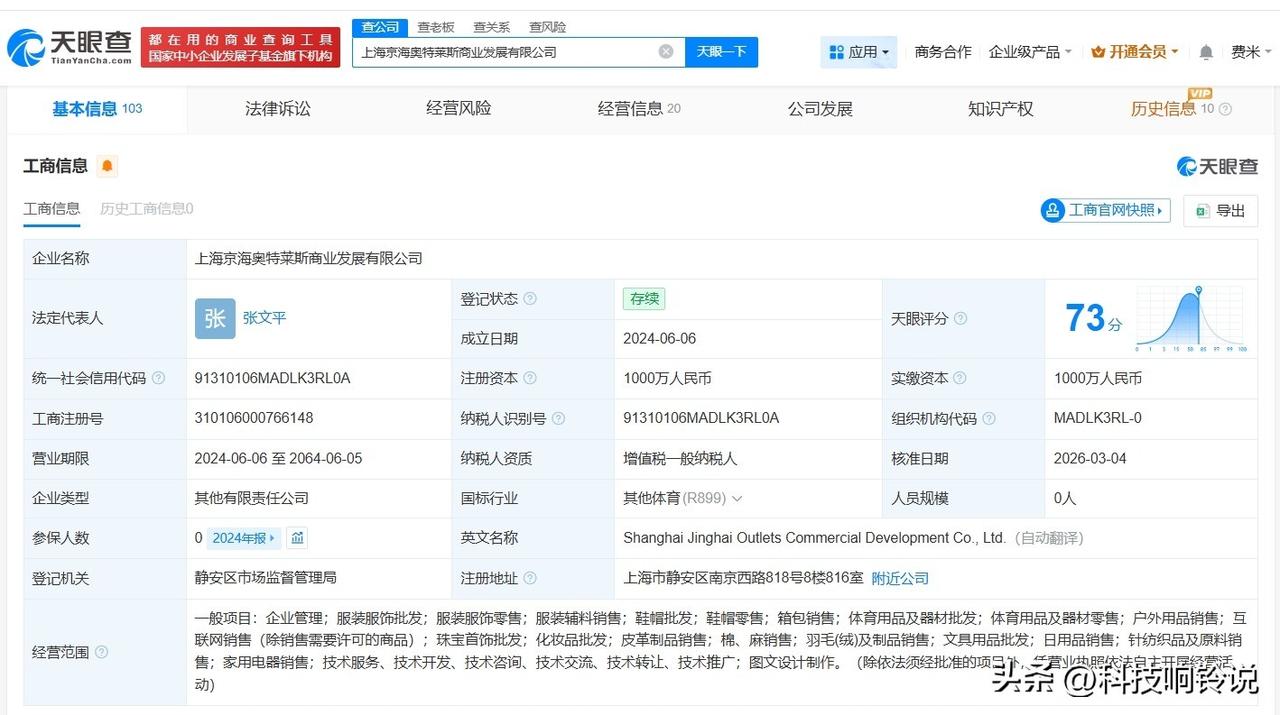Open the 2024年报 report selector

pyautogui.click(x=243, y=538)
